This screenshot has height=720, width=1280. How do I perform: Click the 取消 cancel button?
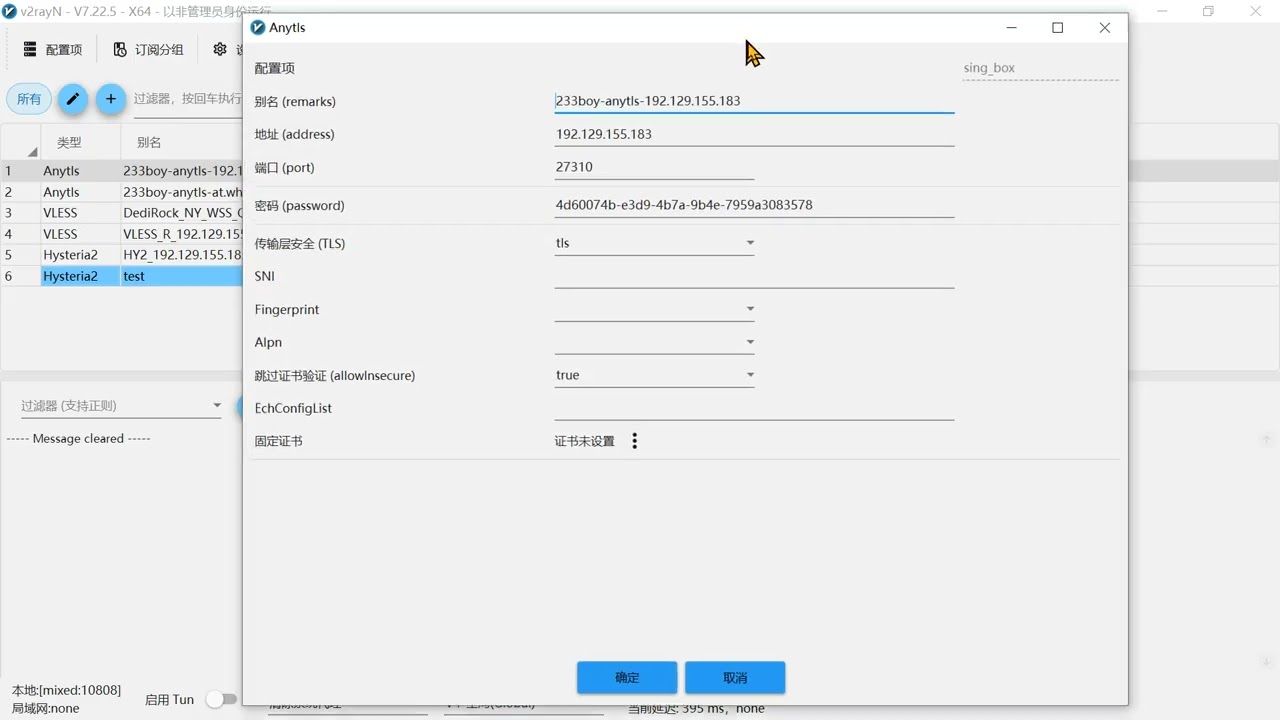[735, 677]
